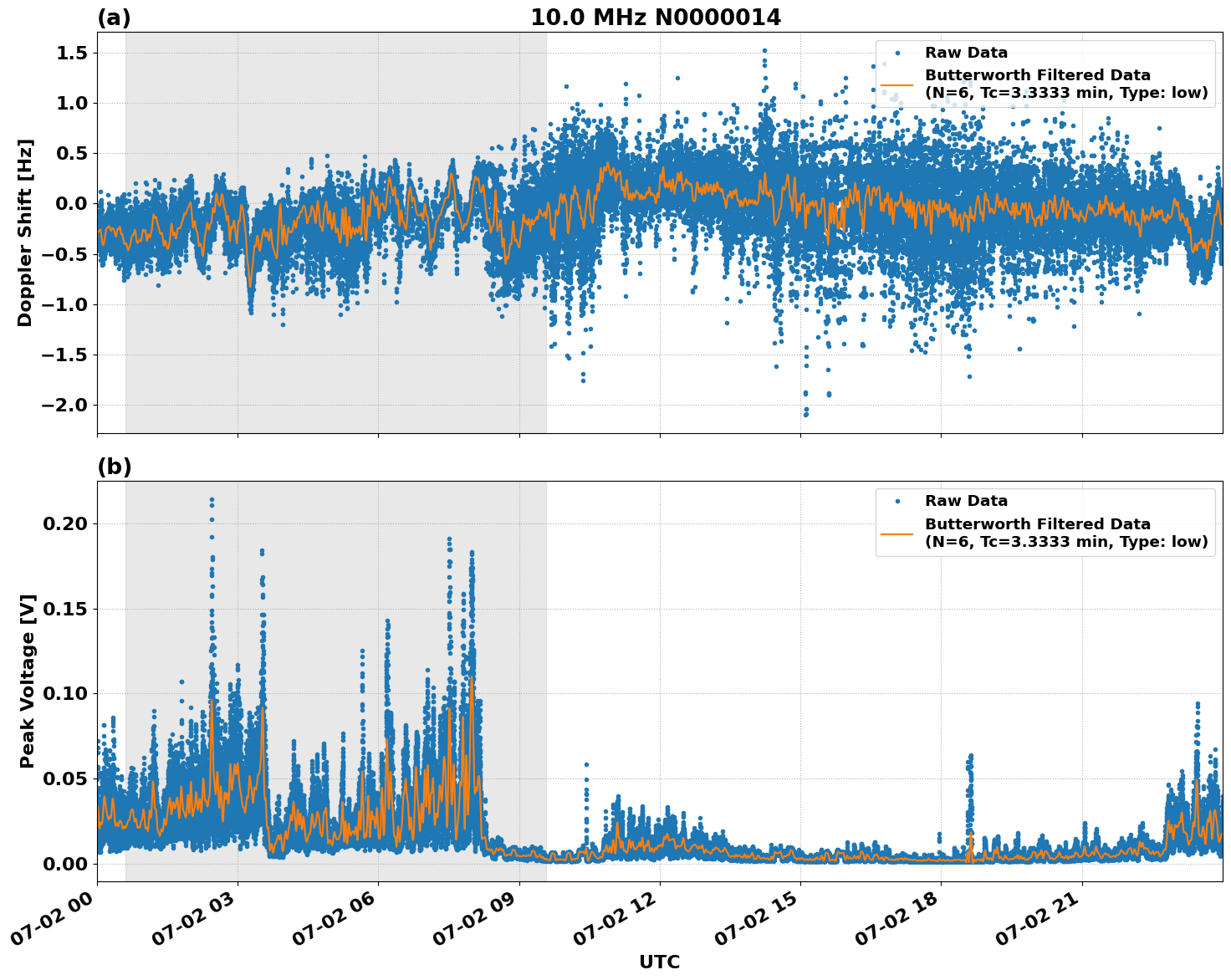
Task: Click the orange line sample in Doppler legend
Action: (897, 84)
